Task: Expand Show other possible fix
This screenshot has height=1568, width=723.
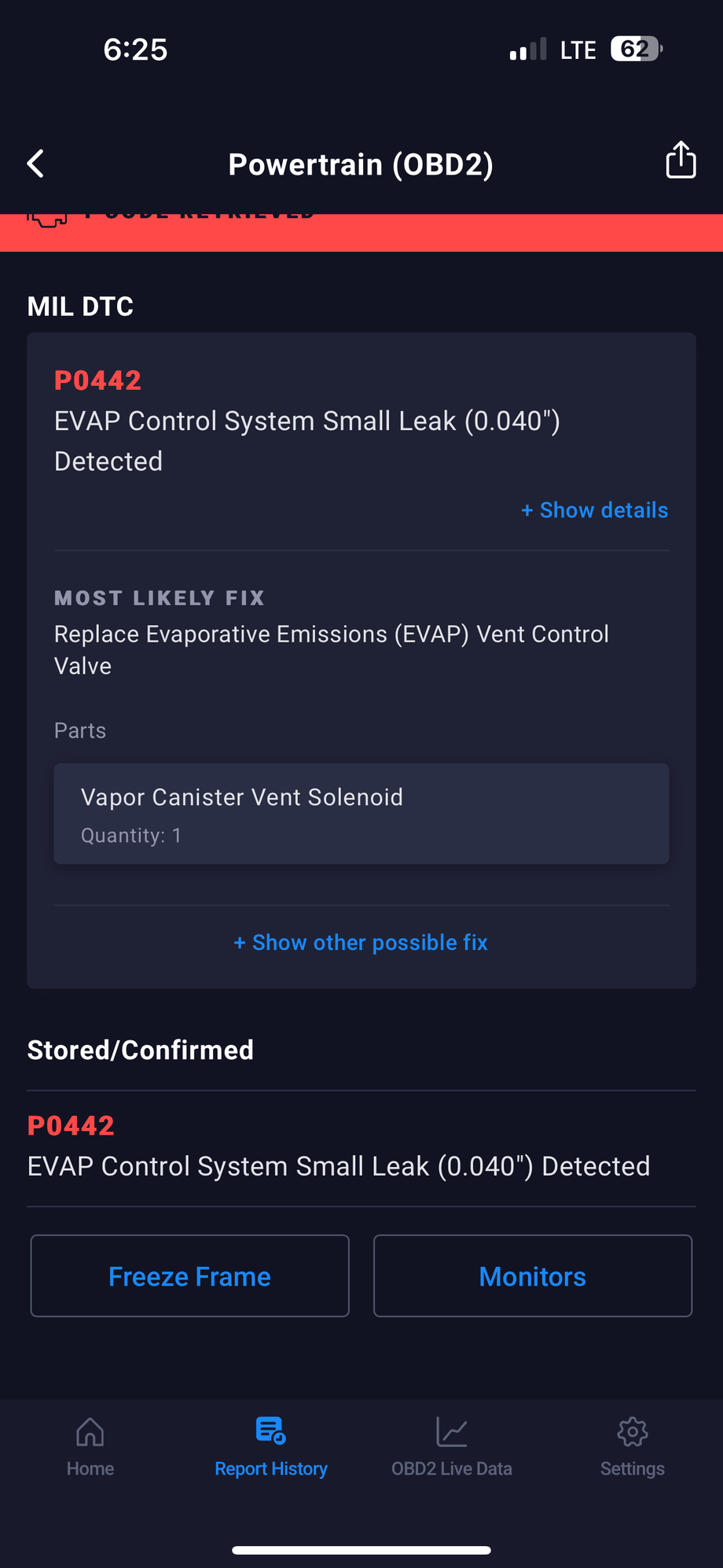Action: [361, 942]
